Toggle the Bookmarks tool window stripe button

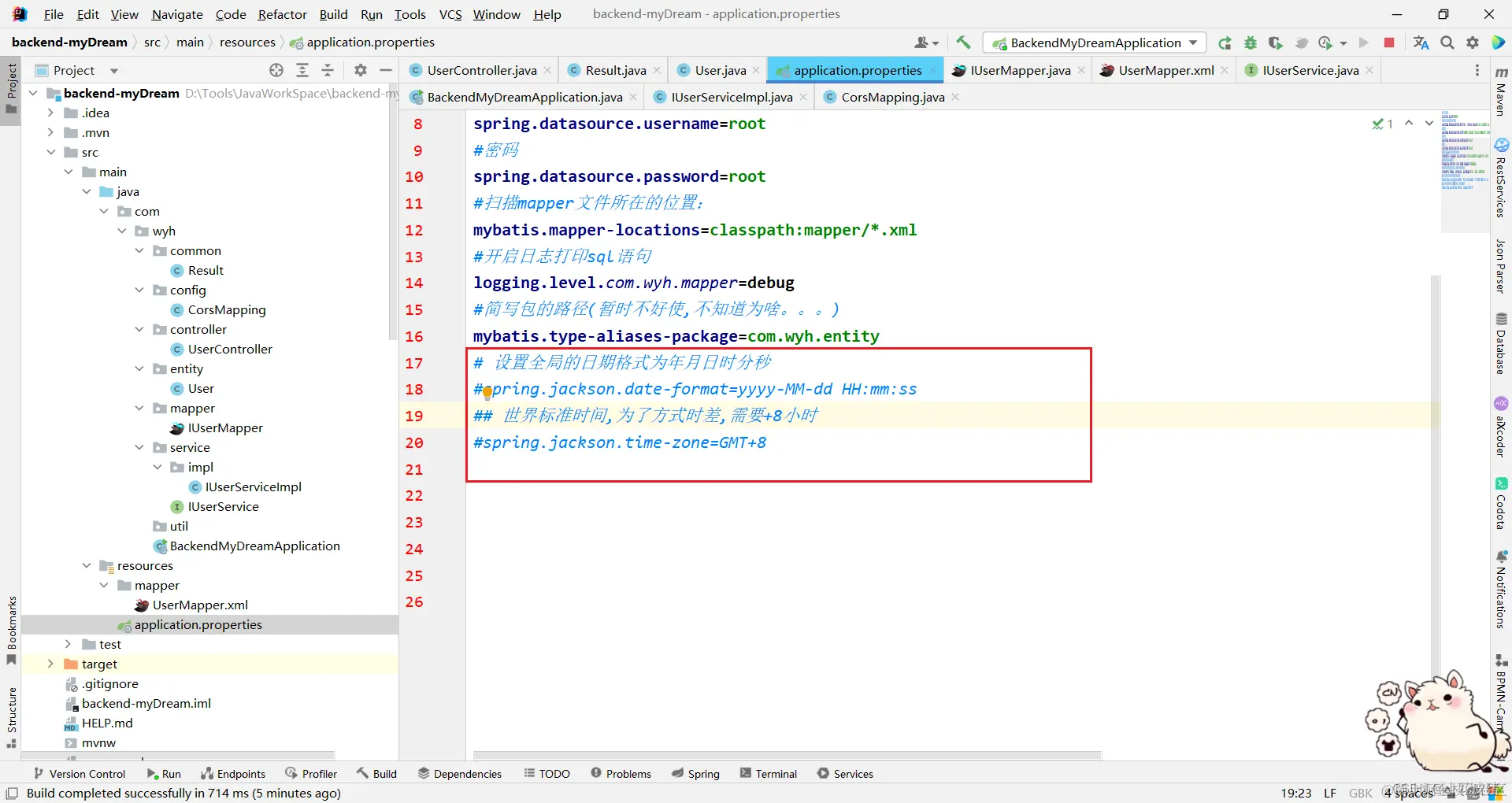11,630
